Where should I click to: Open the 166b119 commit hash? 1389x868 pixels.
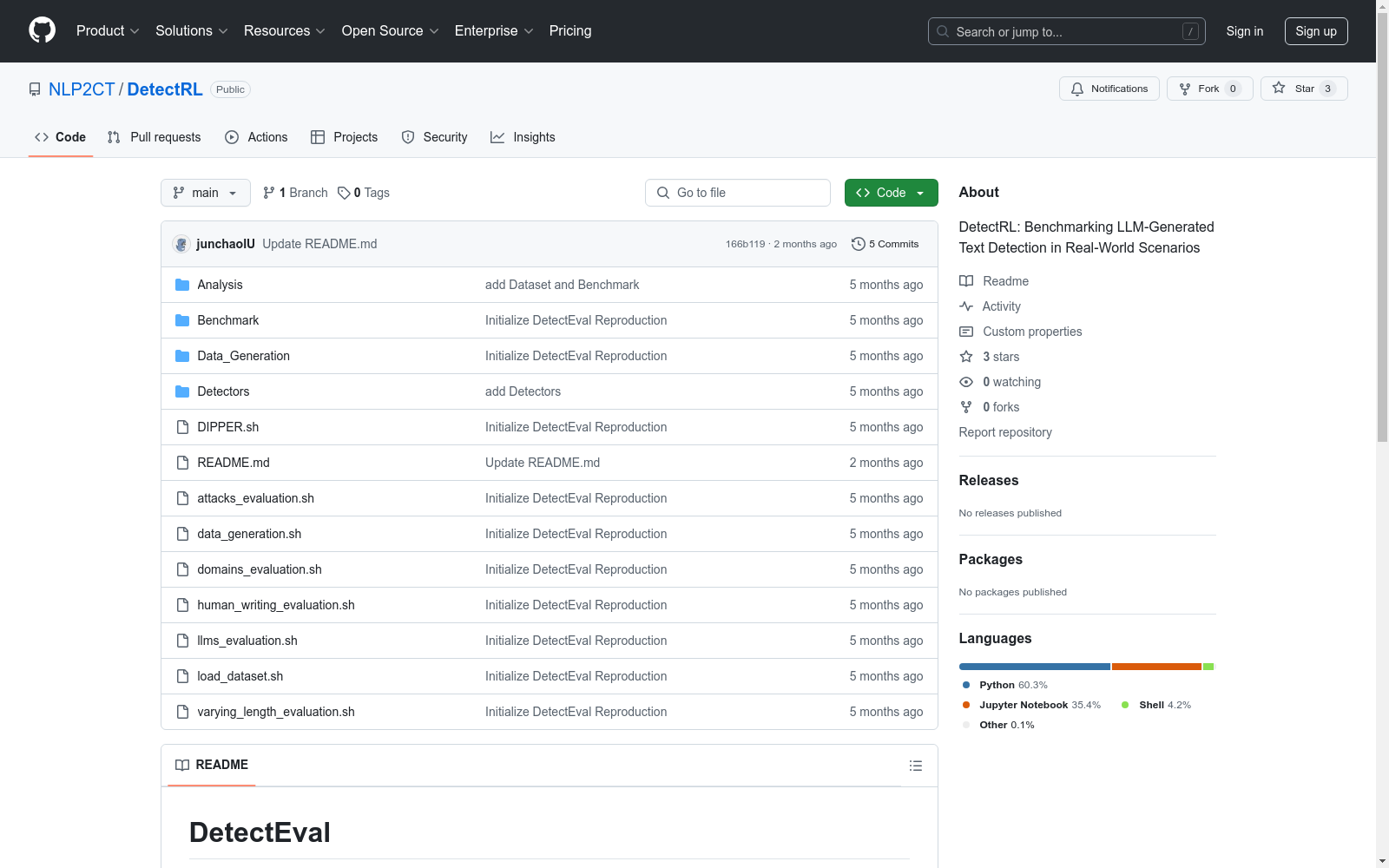[746, 244]
